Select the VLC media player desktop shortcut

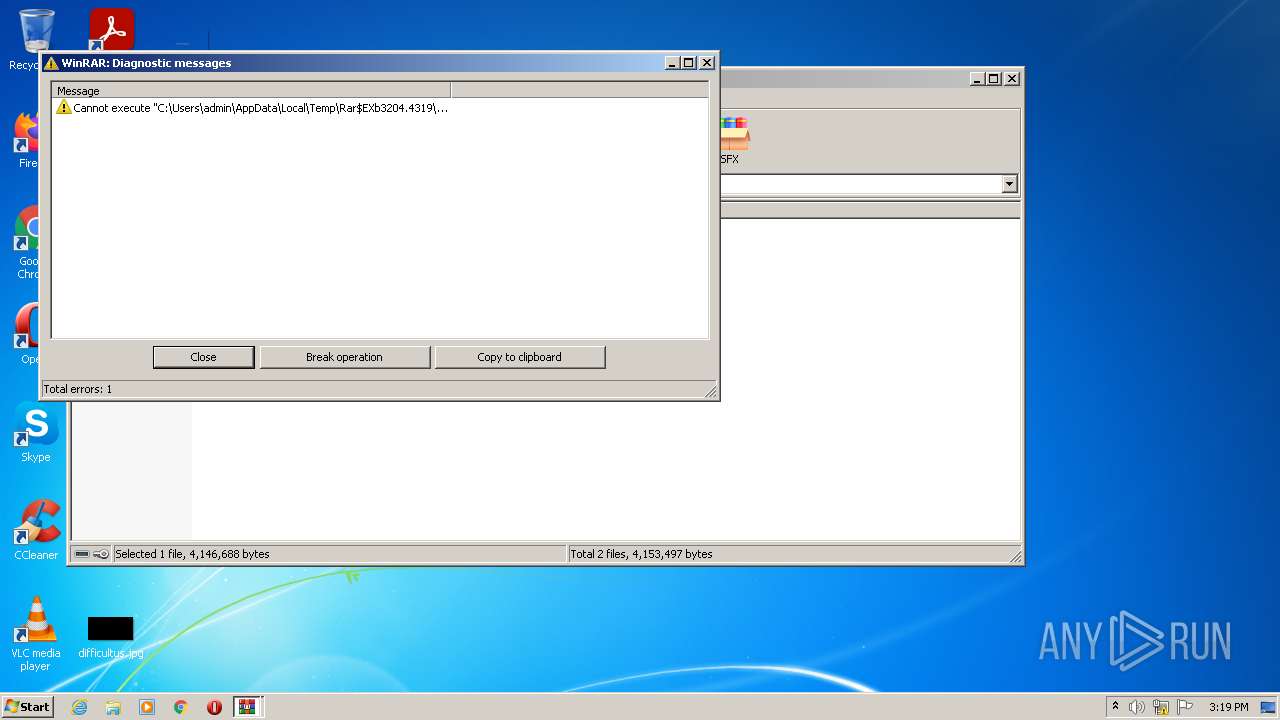point(36,634)
